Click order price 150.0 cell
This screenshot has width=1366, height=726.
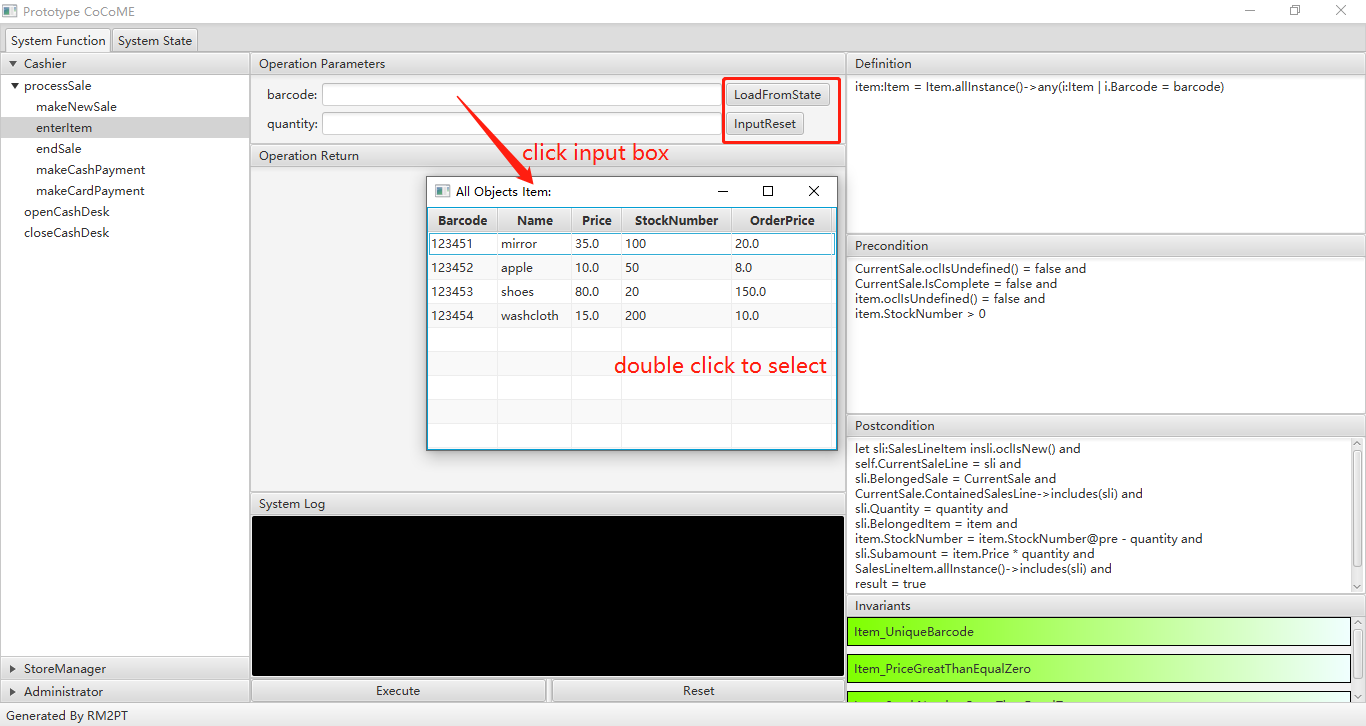[x=782, y=292]
